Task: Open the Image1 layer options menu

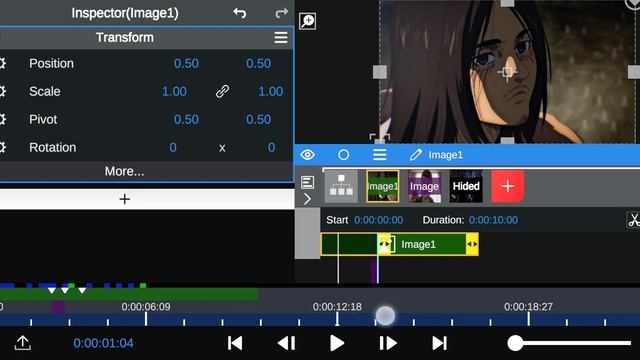Action: coord(380,155)
